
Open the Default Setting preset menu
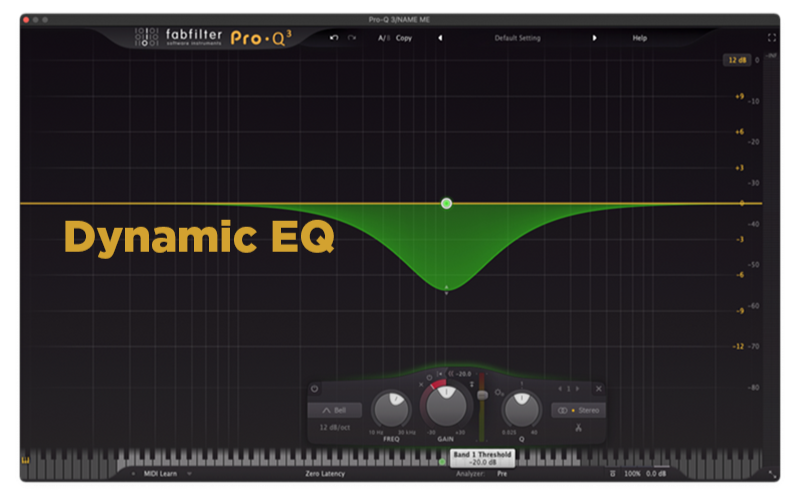pos(517,38)
